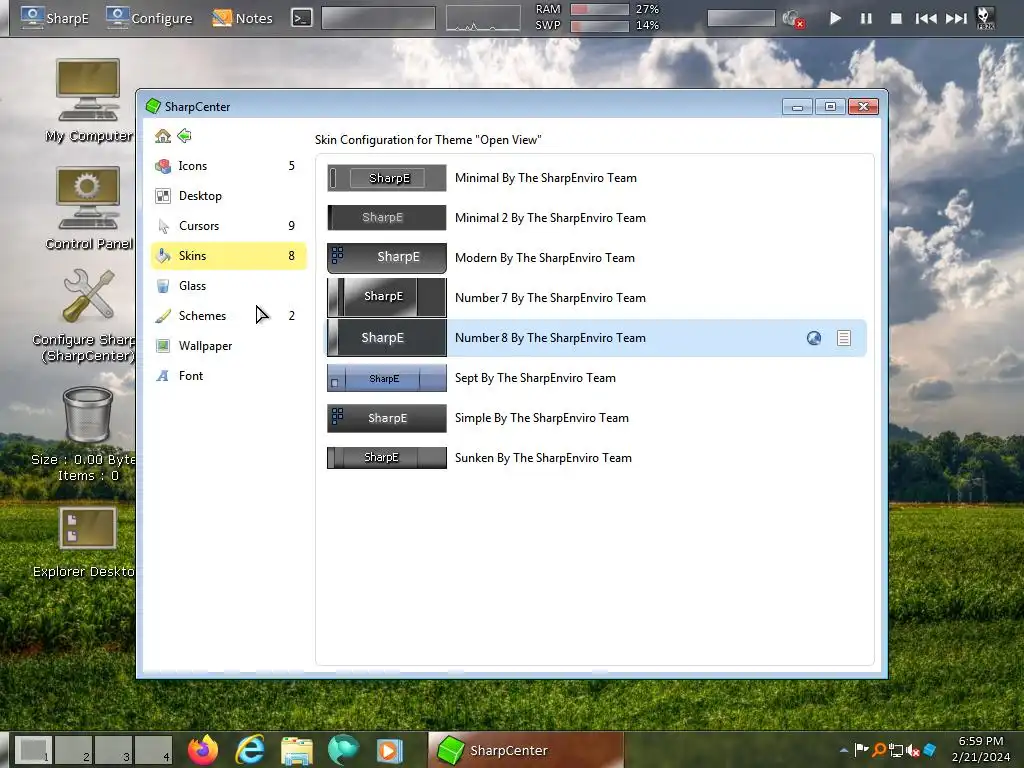Open the SharpE menu in the top bar
The width and height of the screenshot is (1024, 768).
pos(54,18)
